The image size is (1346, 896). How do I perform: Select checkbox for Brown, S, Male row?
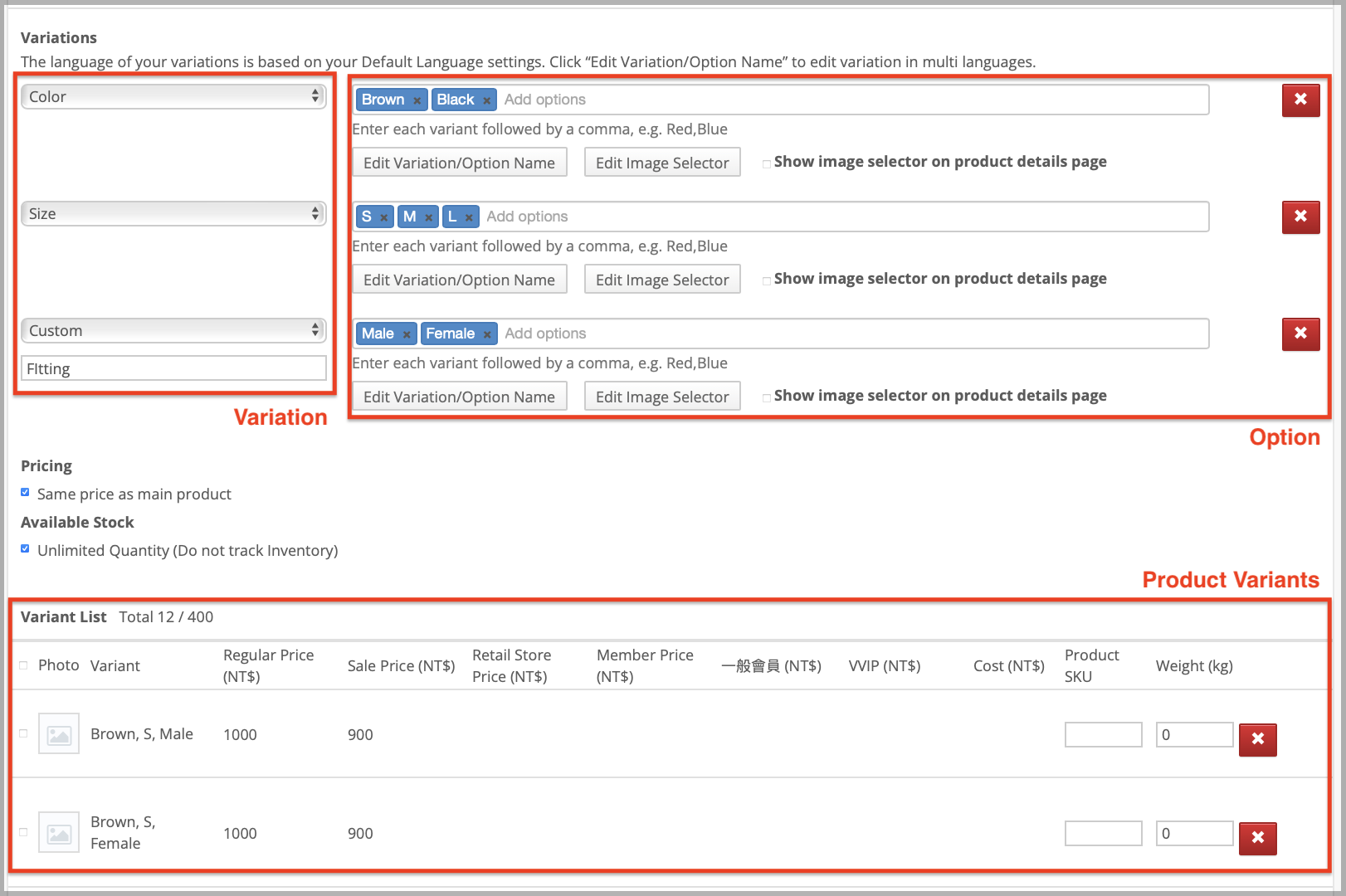pyautogui.click(x=22, y=733)
